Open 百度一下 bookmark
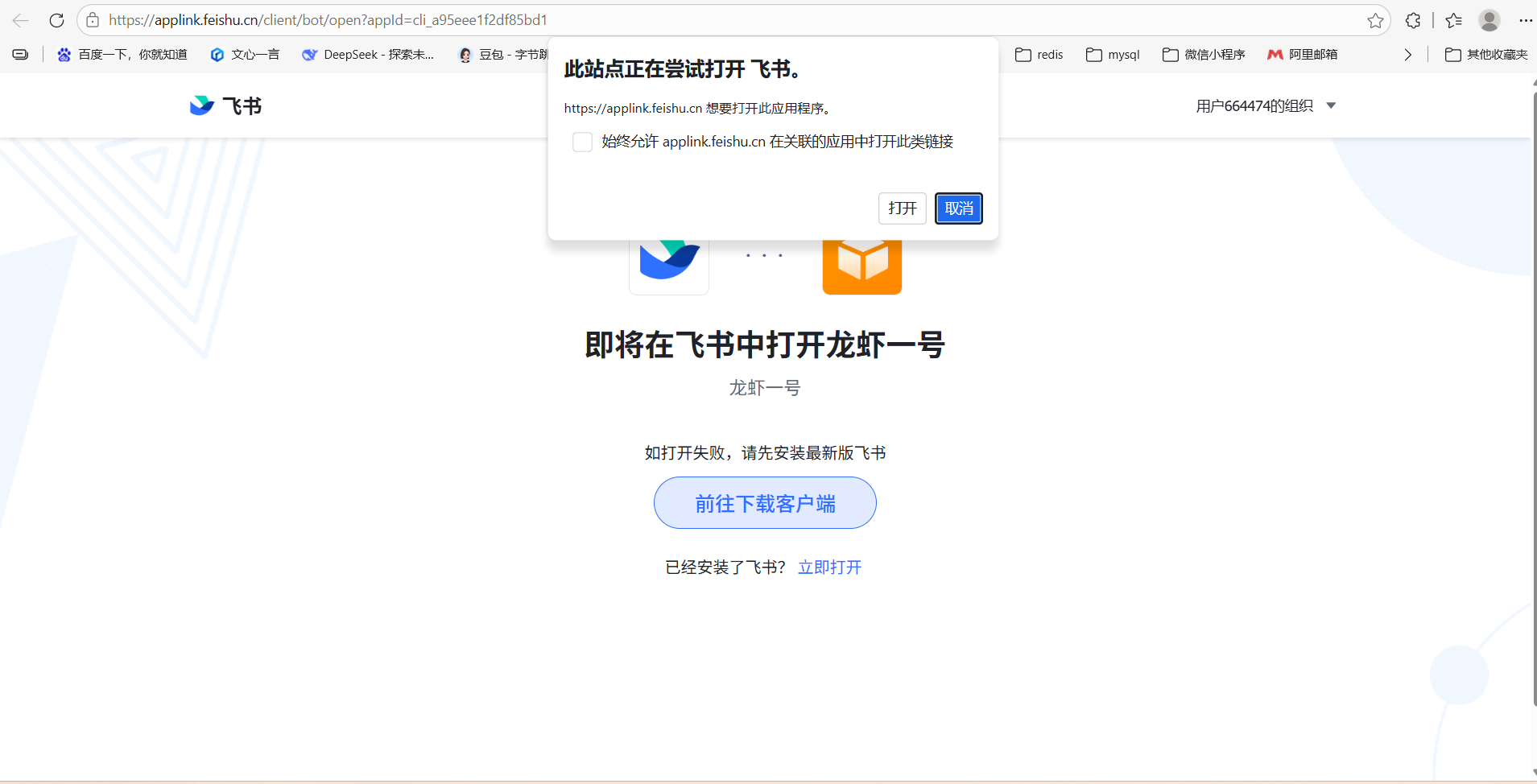Screen dimensions: 1537x784 (122, 55)
